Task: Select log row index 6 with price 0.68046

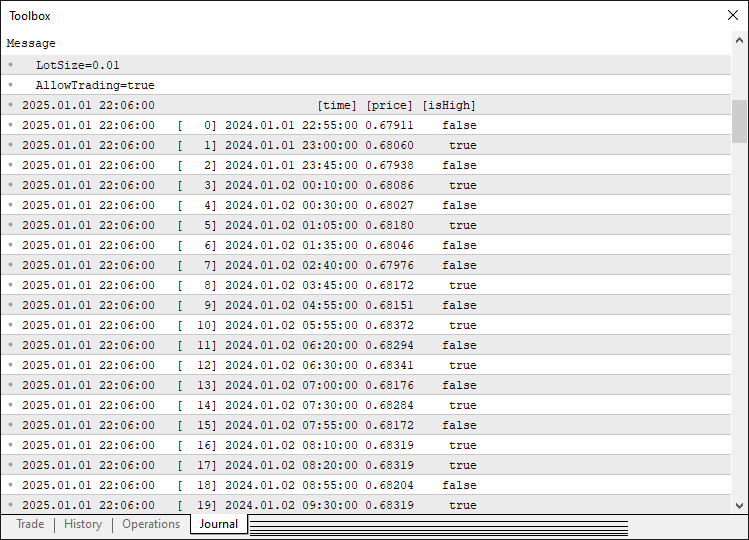Action: 366,245
